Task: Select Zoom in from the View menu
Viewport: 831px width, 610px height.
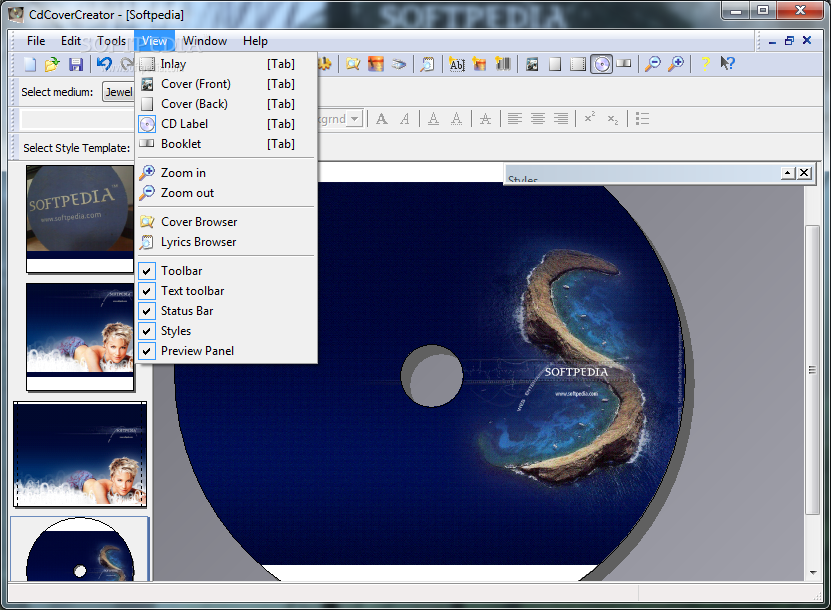Action: [x=227, y=173]
